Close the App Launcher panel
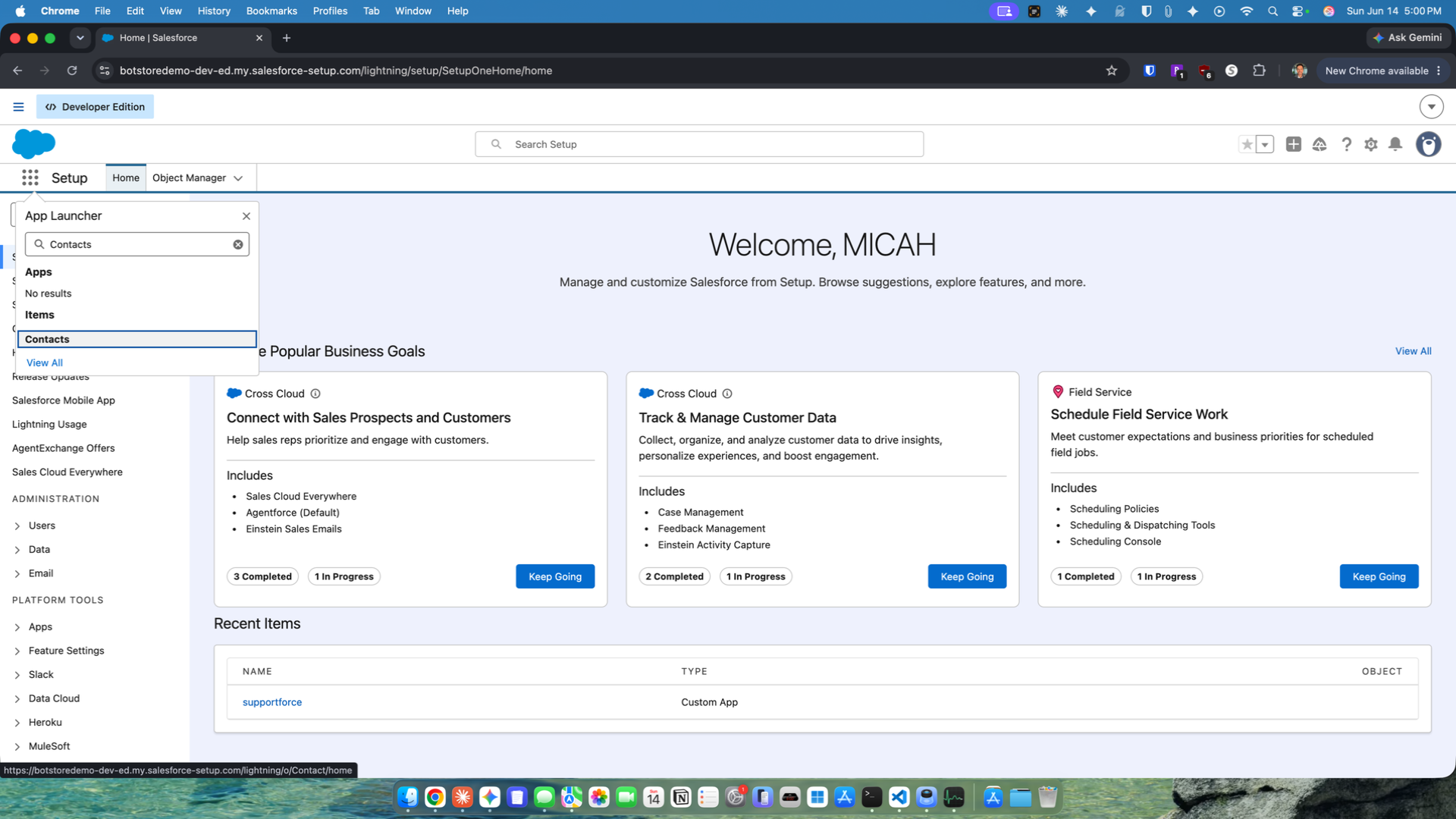Viewport: 1456px width, 819px height. pos(246,216)
